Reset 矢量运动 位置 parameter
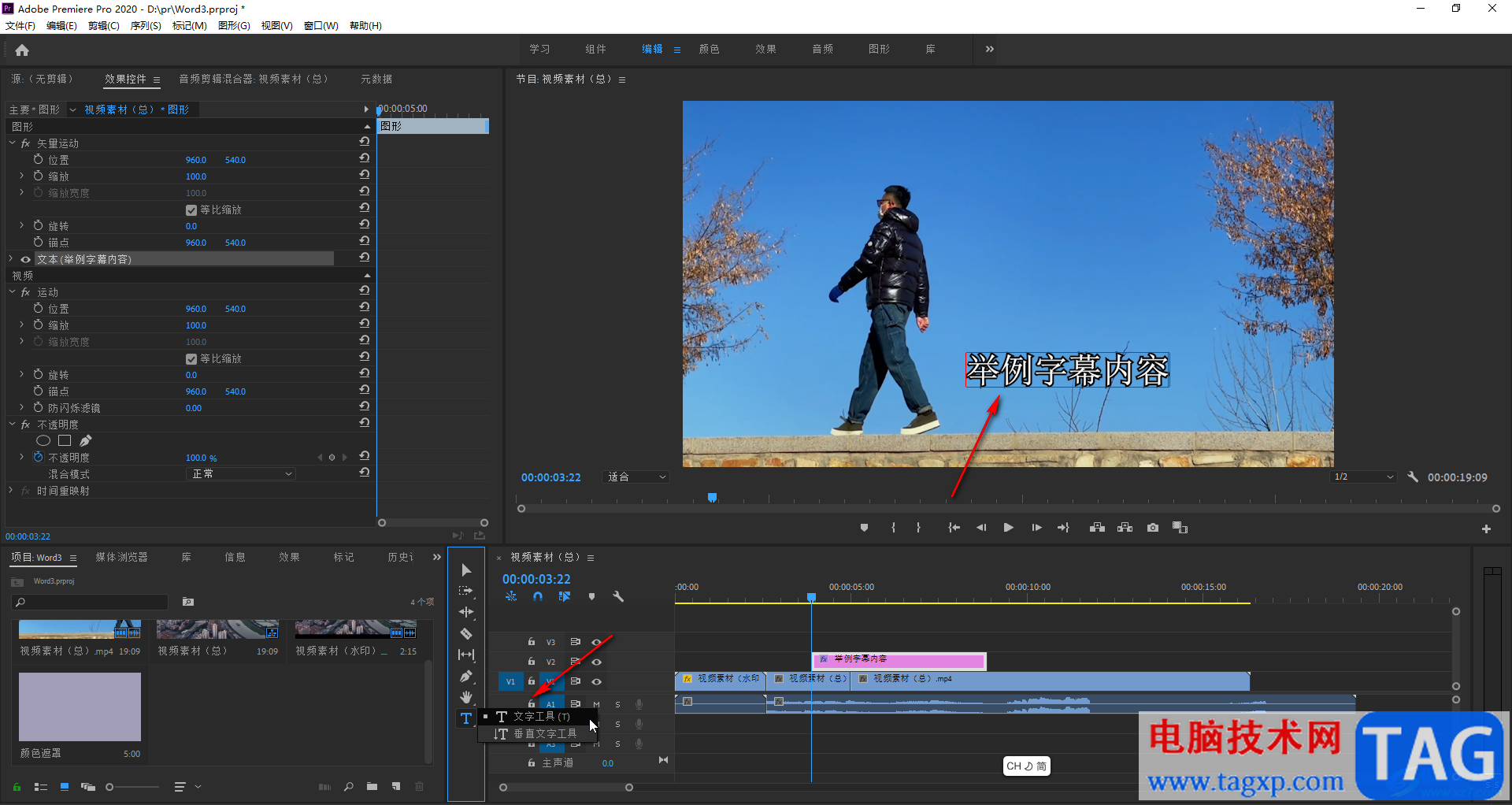The image size is (1512, 805). coord(365,158)
